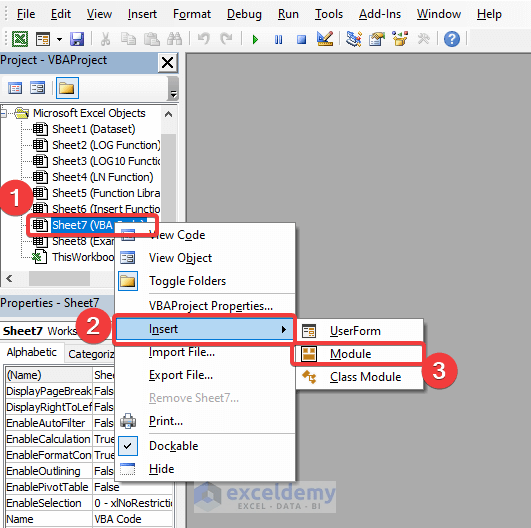Close the Project - VBAProject panel

coord(168,63)
